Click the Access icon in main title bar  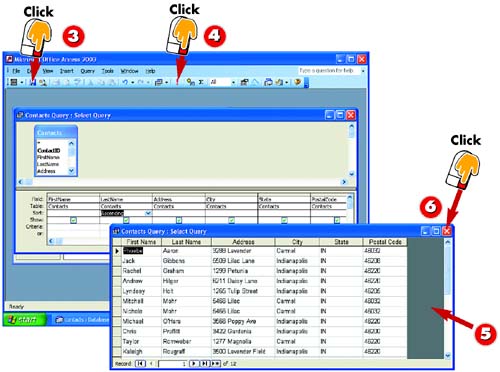pyautogui.click(x=10, y=59)
